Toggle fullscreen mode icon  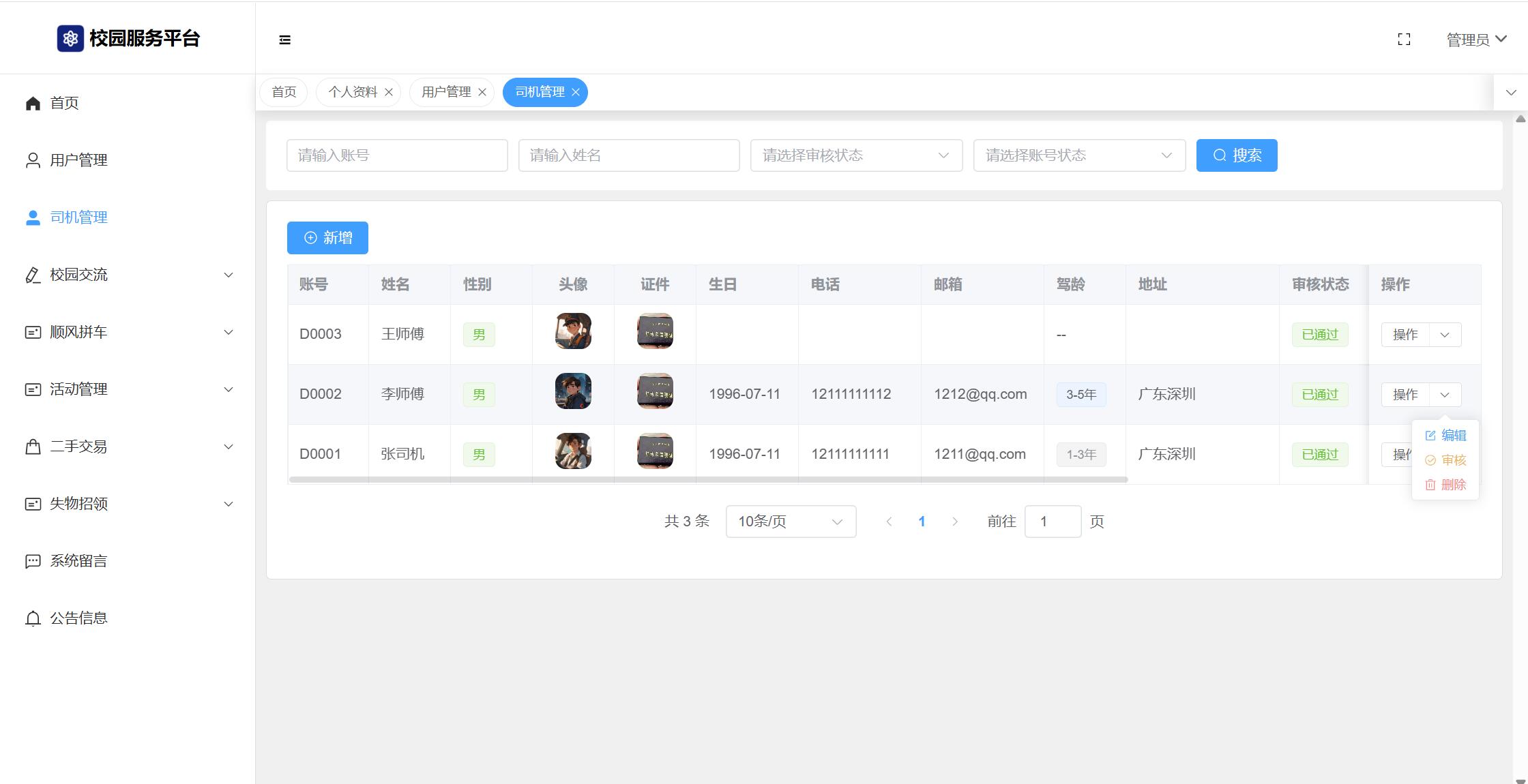coord(1404,40)
